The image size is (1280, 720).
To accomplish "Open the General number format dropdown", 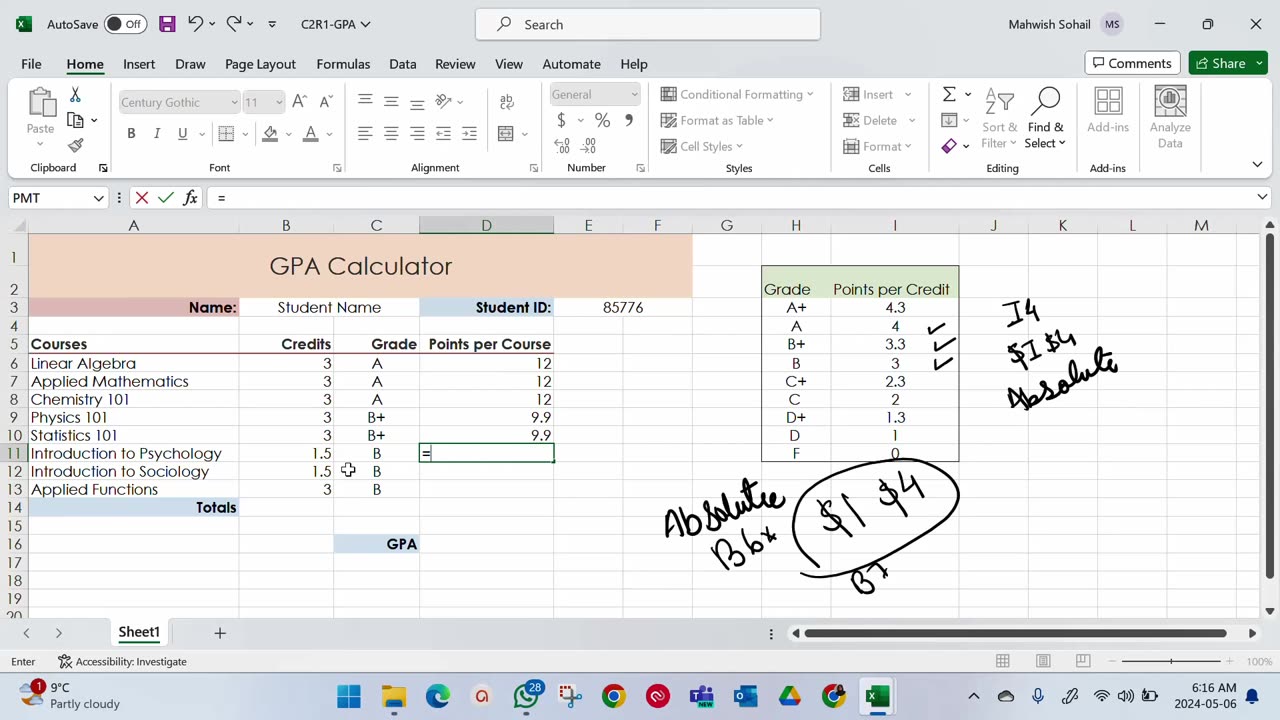I will coord(634,94).
